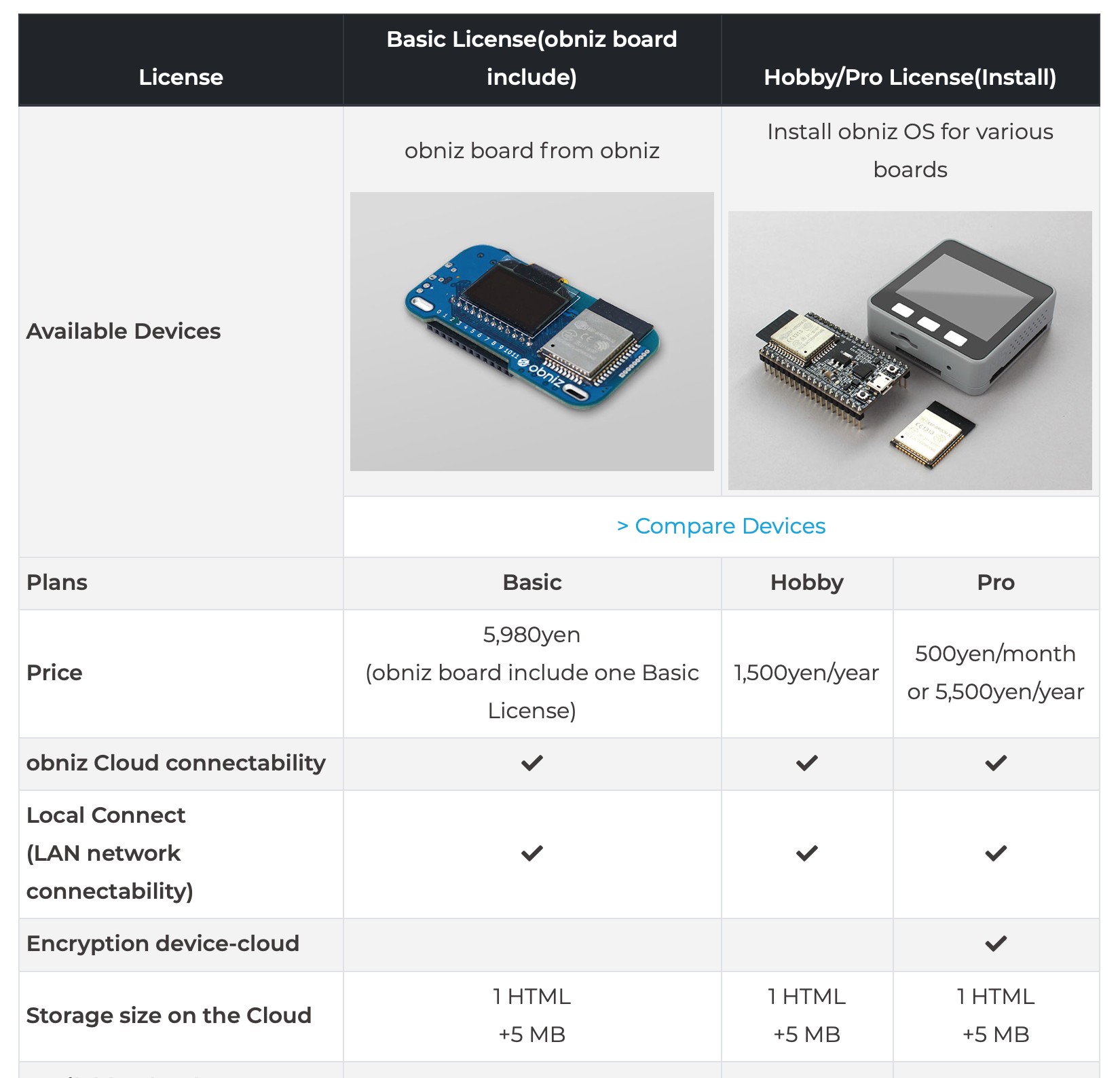1120x1078 pixels.
Task: Click the 1,500yen/year Hobby price
Action: [x=806, y=673]
